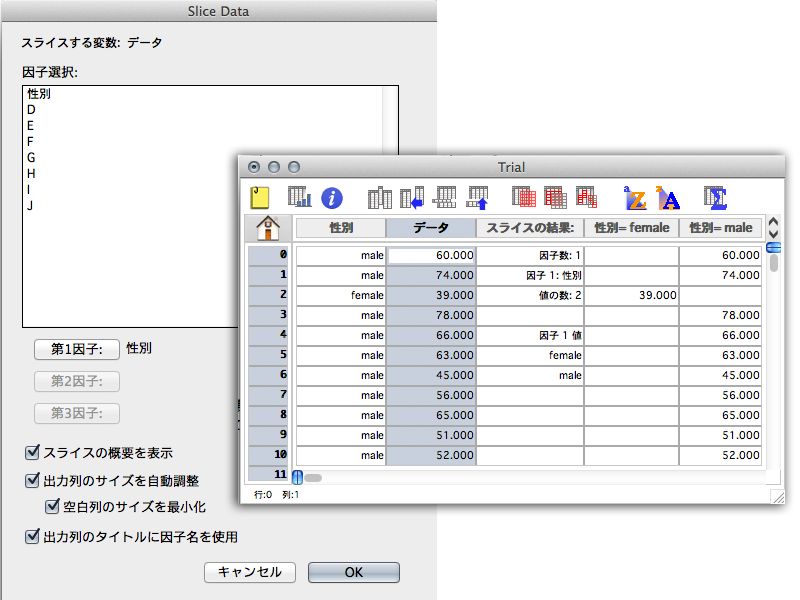Toggle 出力列のサイズを自動調整 checkbox
800x600 pixels.
pyautogui.click(x=32, y=480)
